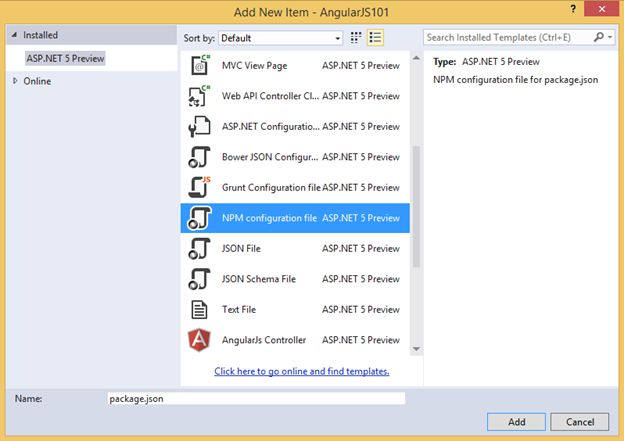Select the 'Web API Controller Cl...' row text
This screenshot has height=441, width=624.
coord(270,96)
